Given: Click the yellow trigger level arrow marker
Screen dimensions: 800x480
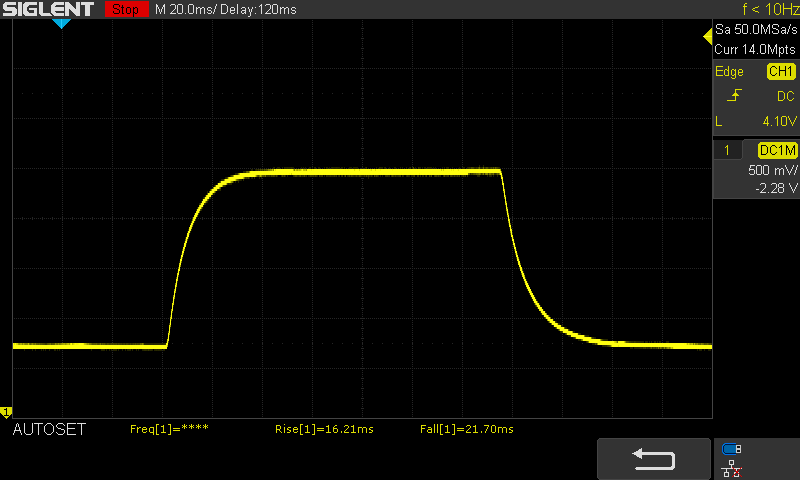Looking at the screenshot, I should (707, 37).
